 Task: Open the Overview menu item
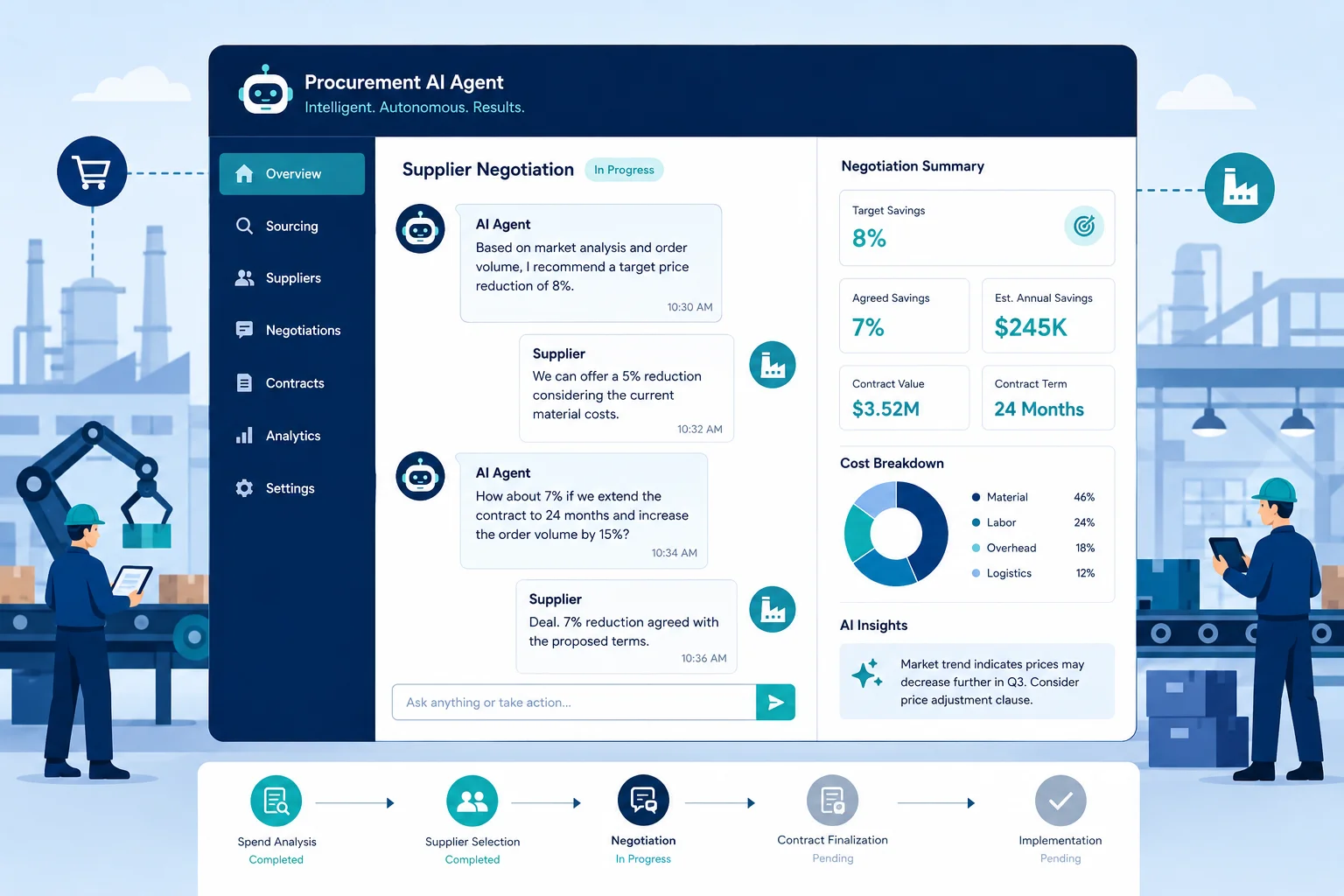point(292,174)
